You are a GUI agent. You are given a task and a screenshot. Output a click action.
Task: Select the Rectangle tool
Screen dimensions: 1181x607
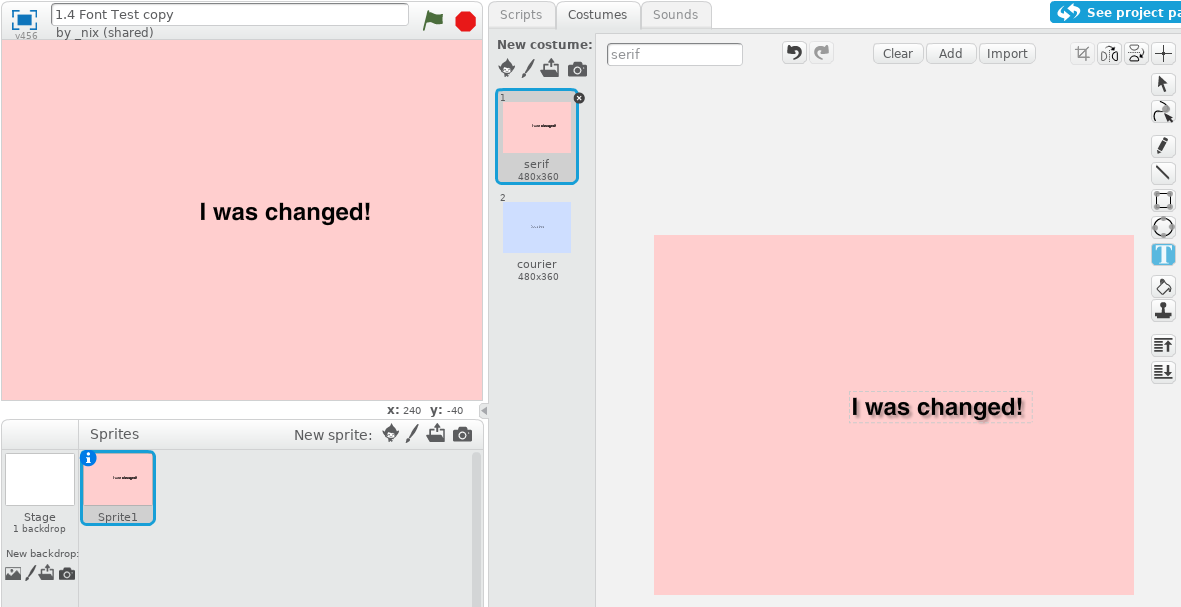(x=1163, y=199)
